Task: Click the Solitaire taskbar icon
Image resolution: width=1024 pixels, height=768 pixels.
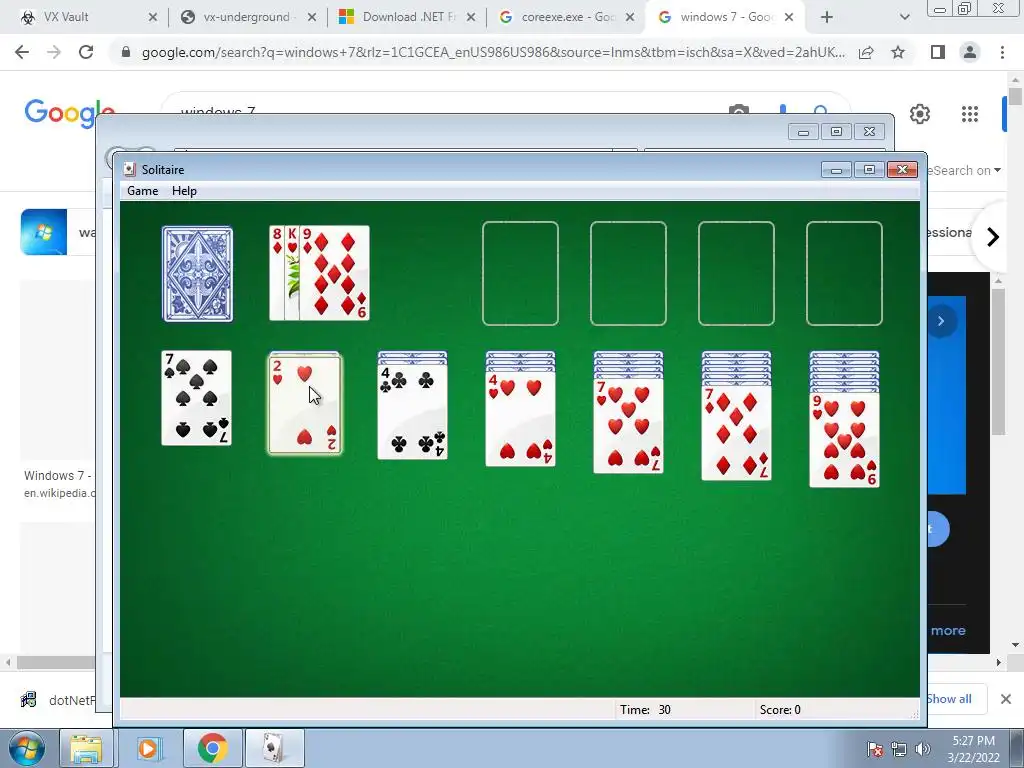Action: click(x=274, y=748)
